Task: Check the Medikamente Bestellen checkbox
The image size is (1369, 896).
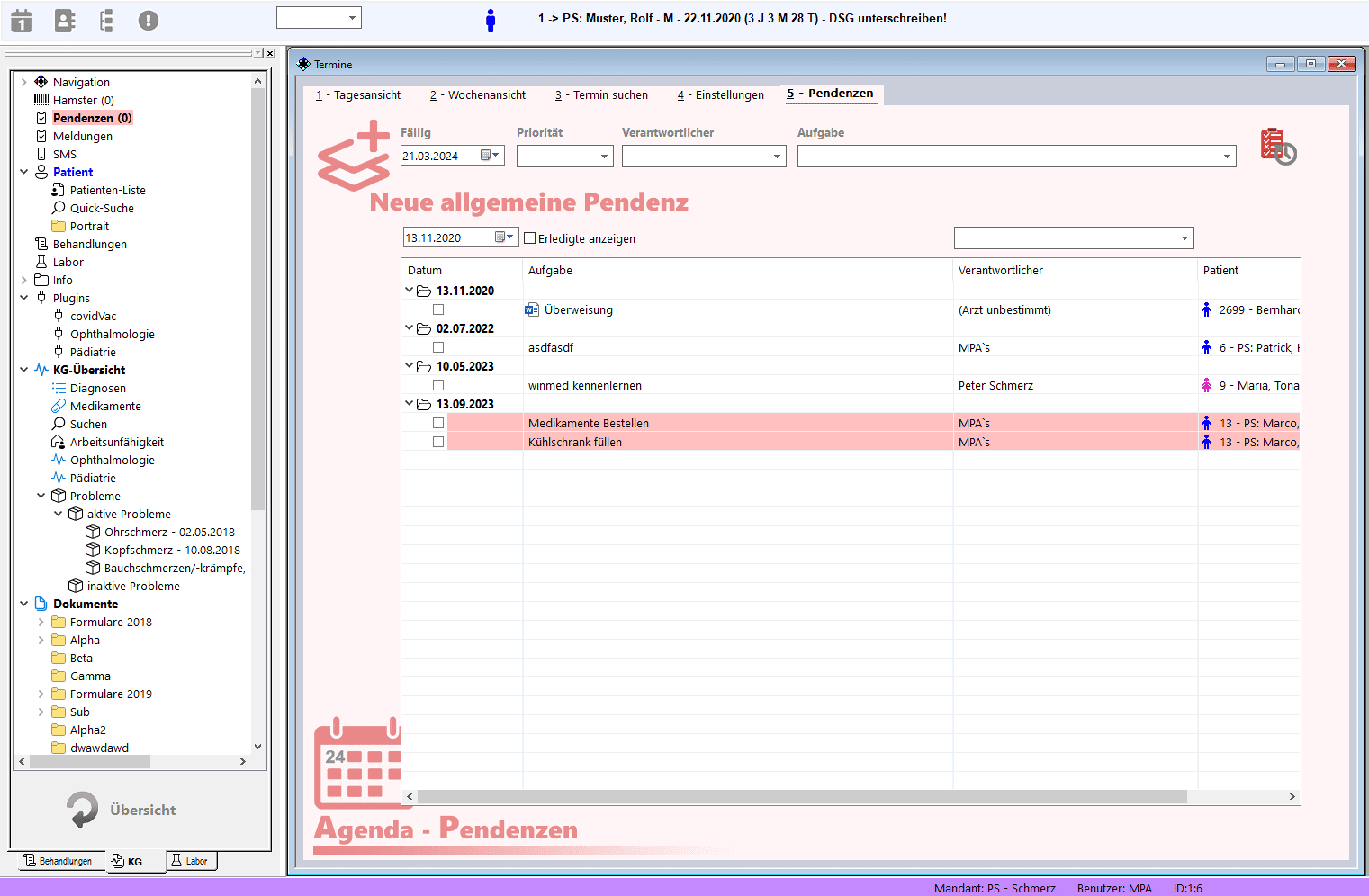Action: (x=438, y=423)
